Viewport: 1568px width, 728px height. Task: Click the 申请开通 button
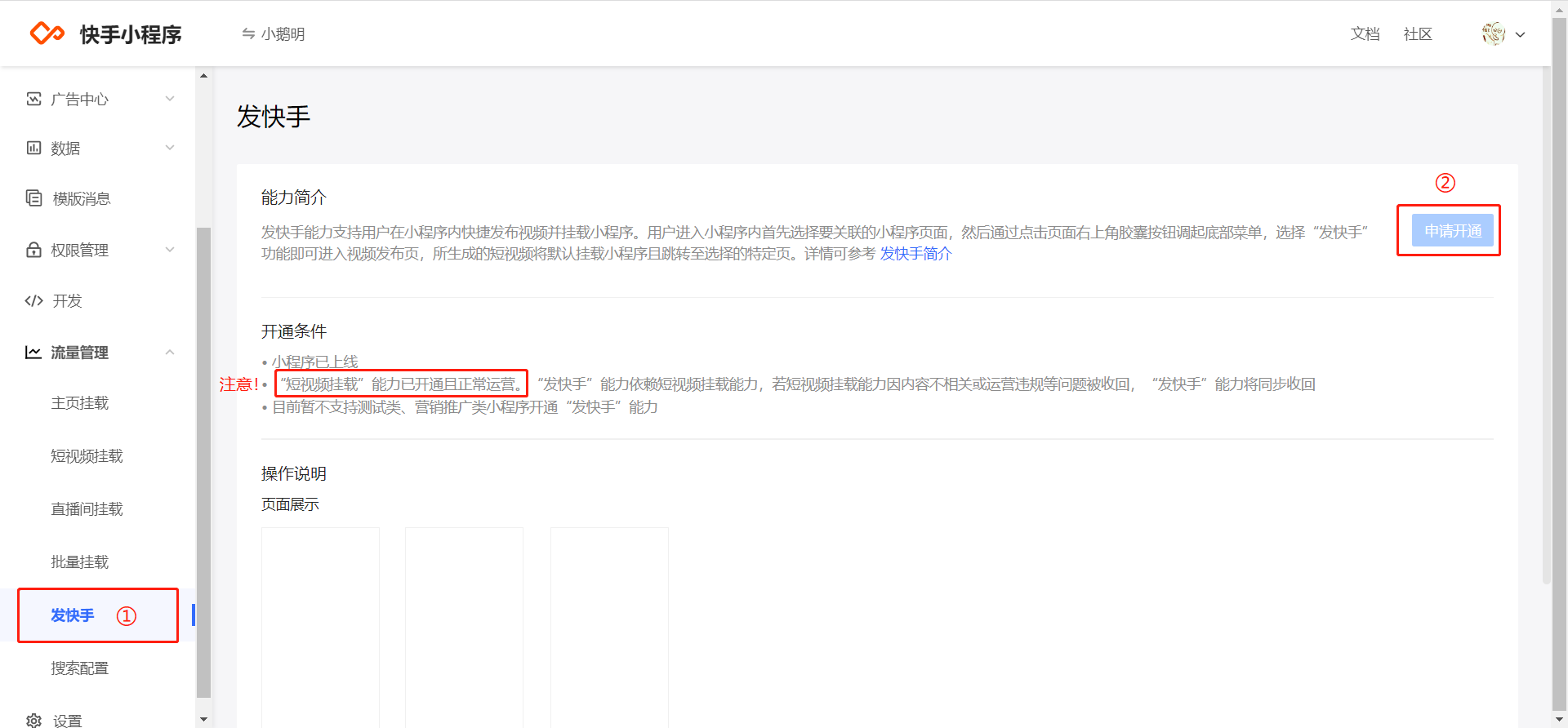1452,230
